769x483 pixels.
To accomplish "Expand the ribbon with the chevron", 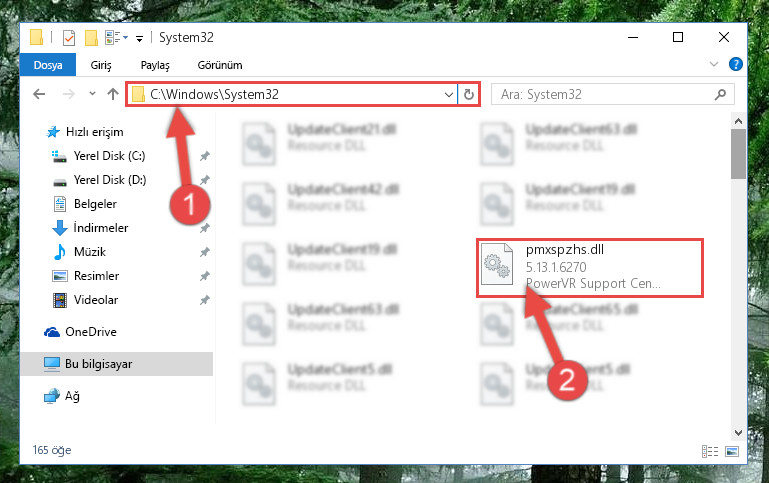I will click(x=714, y=64).
